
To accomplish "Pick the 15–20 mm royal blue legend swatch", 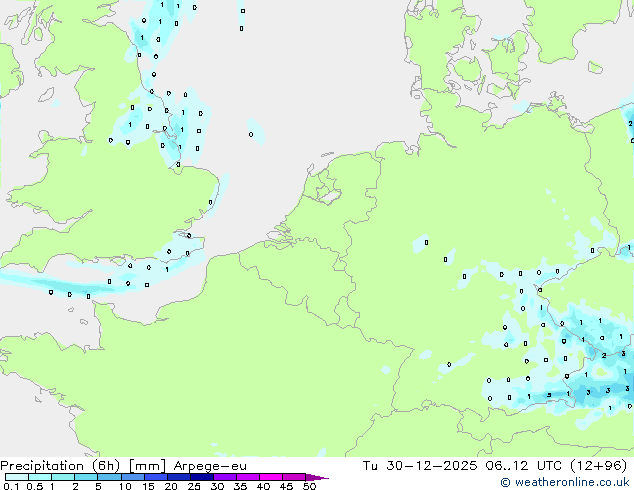I will [x=155, y=477].
